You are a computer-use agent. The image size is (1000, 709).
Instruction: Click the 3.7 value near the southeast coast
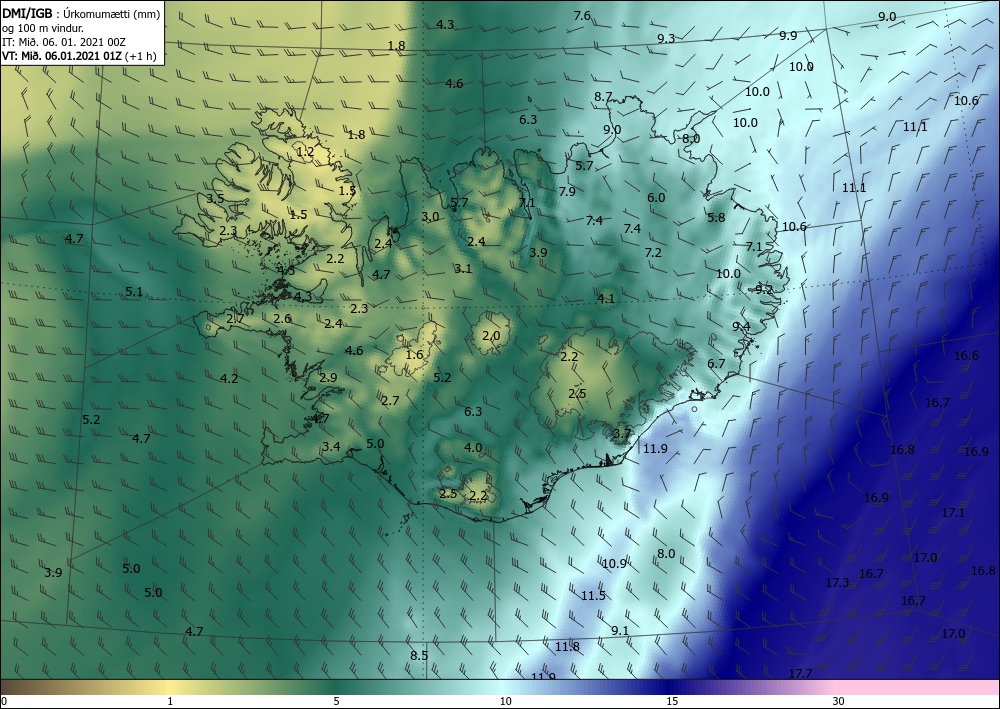[x=622, y=434]
